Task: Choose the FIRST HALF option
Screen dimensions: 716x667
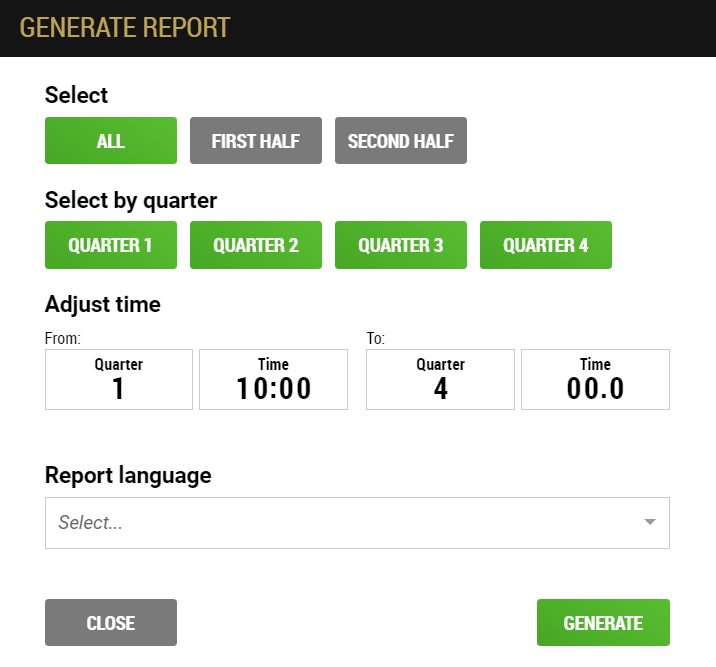Action: coord(256,141)
